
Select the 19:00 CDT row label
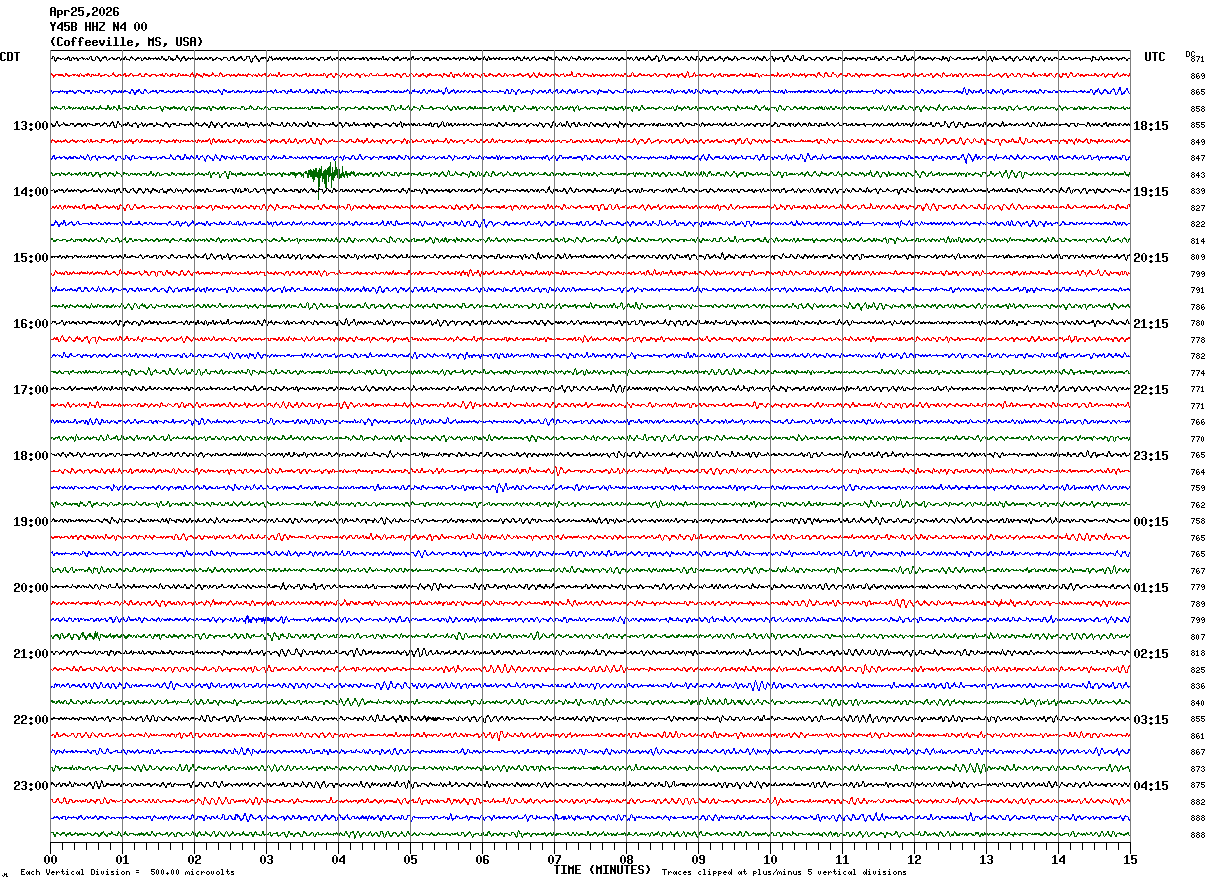tap(30, 522)
